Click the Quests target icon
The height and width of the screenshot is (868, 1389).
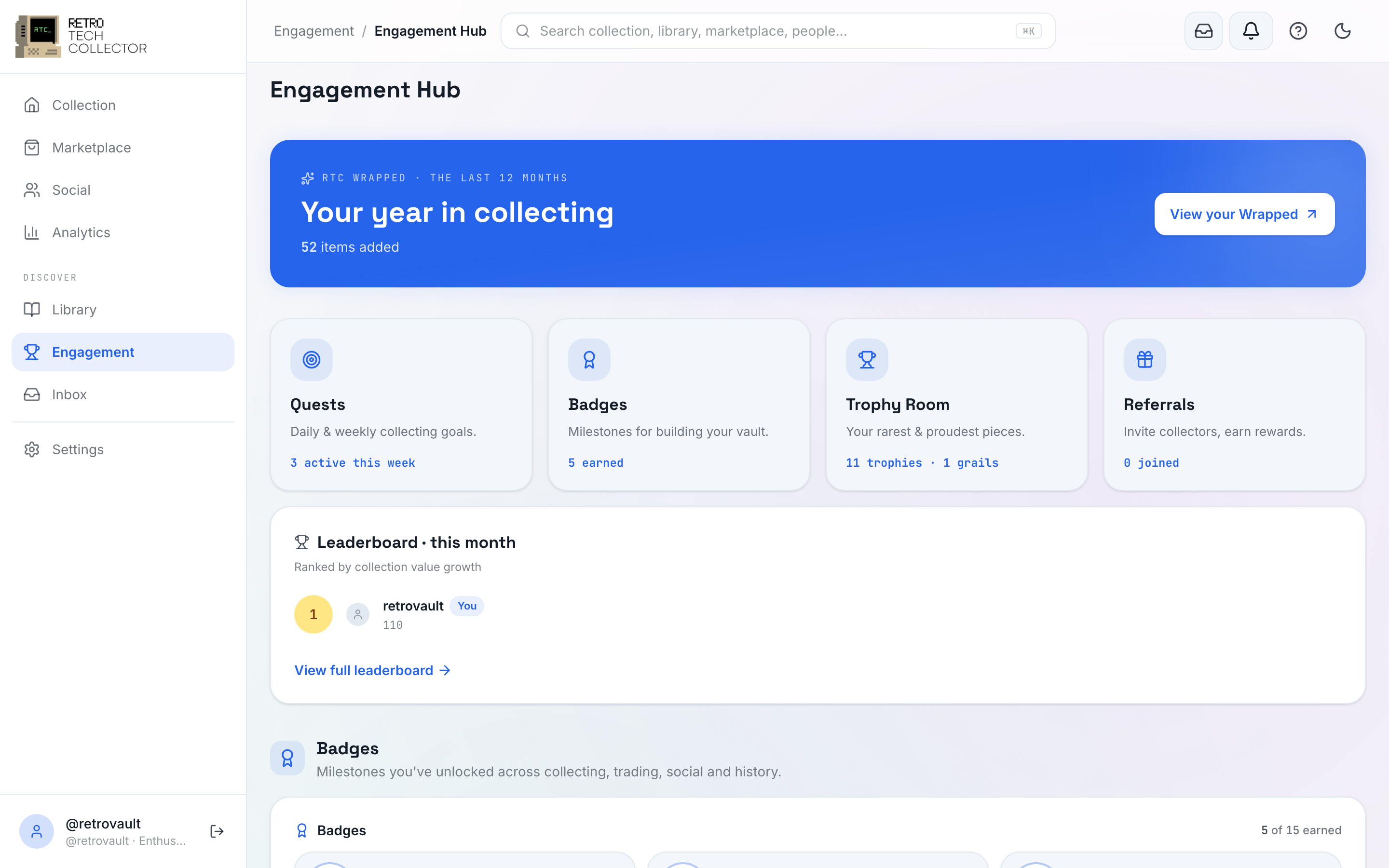pos(311,360)
